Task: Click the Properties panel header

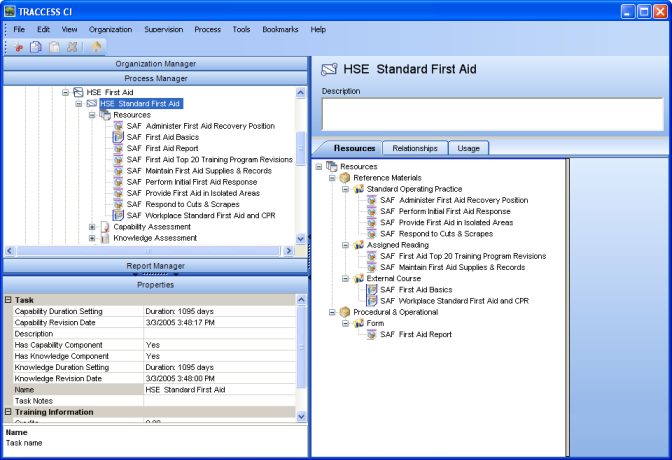Action: [156, 285]
